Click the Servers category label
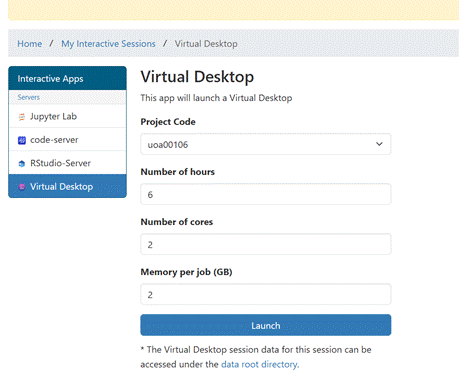This screenshot has width=459, height=378. [29, 97]
